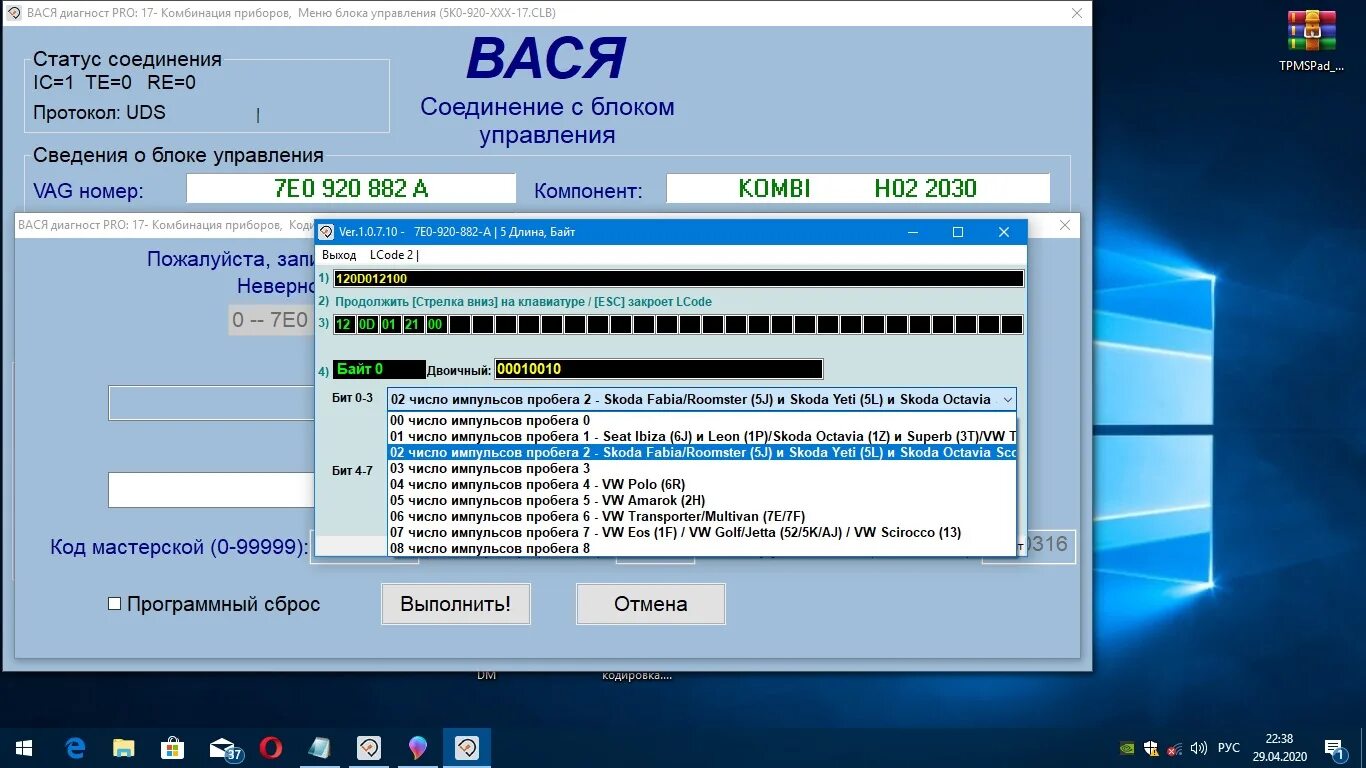
Task: Open NVIDIA tray icon
Action: click(1127, 748)
